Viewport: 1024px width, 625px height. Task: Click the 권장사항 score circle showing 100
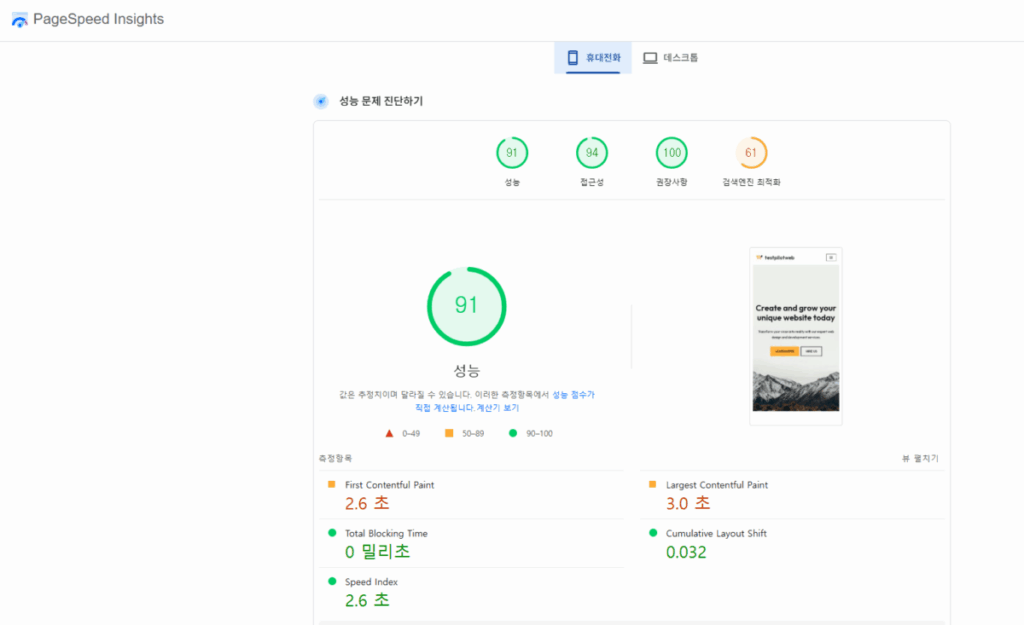pyautogui.click(x=671, y=152)
